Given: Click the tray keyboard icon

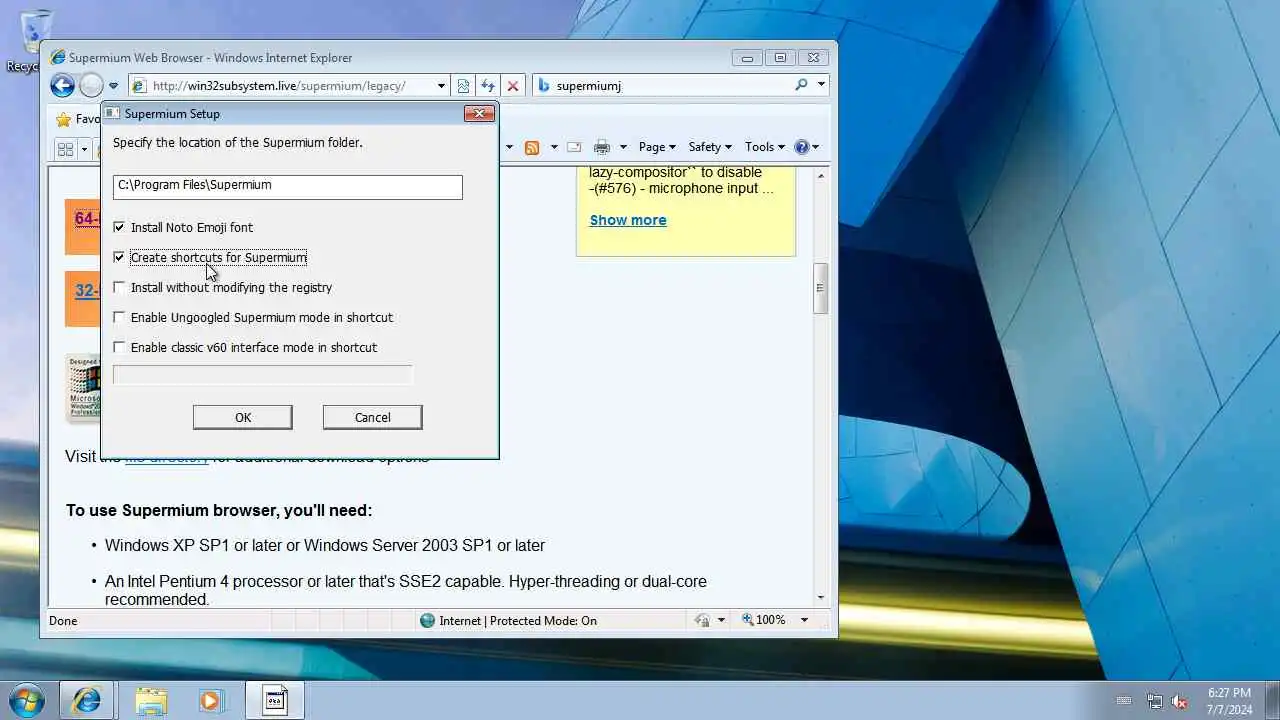Looking at the screenshot, I should point(1124,701).
